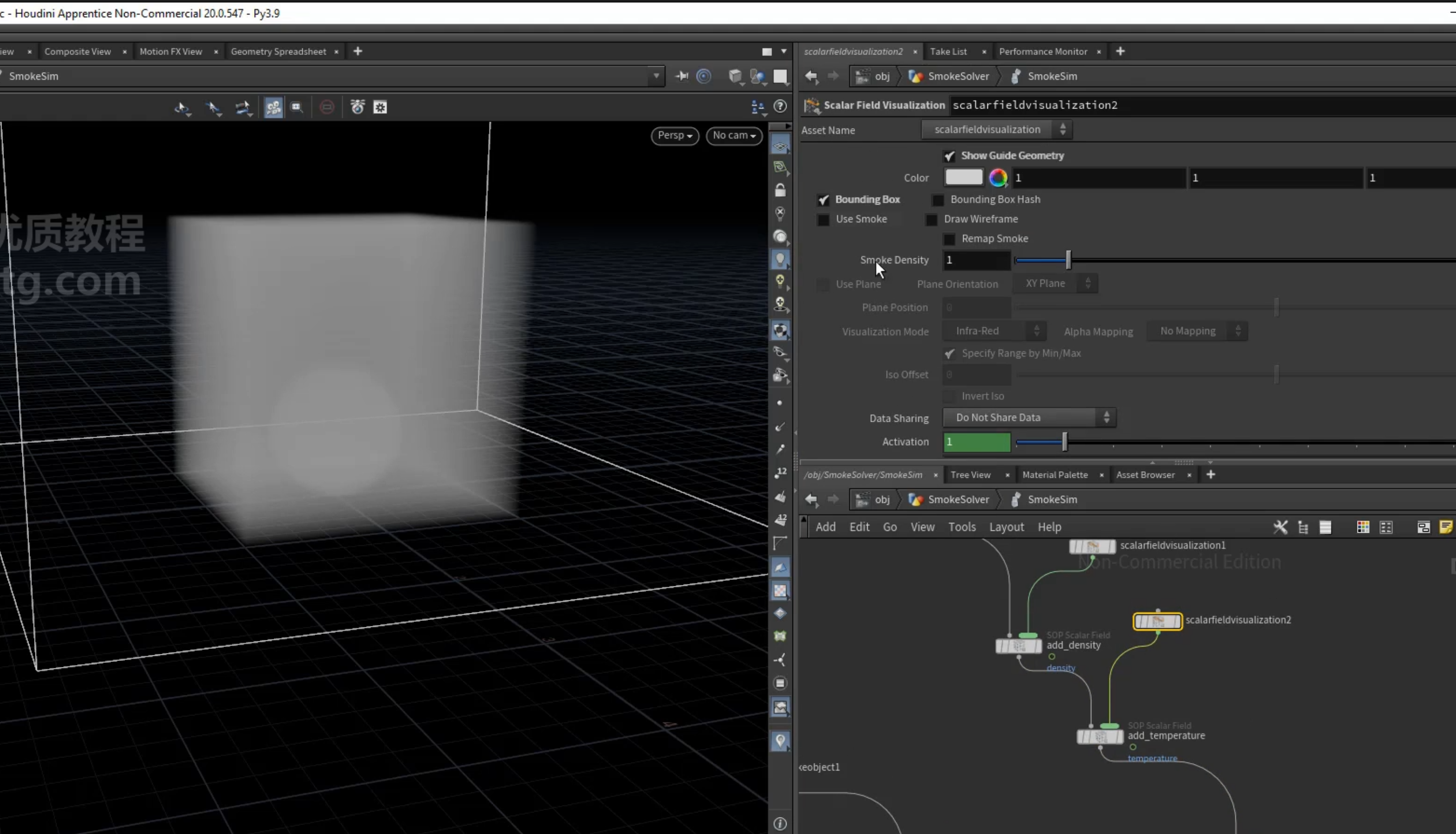
Task: Go back in network pane navigation
Action: point(811,499)
